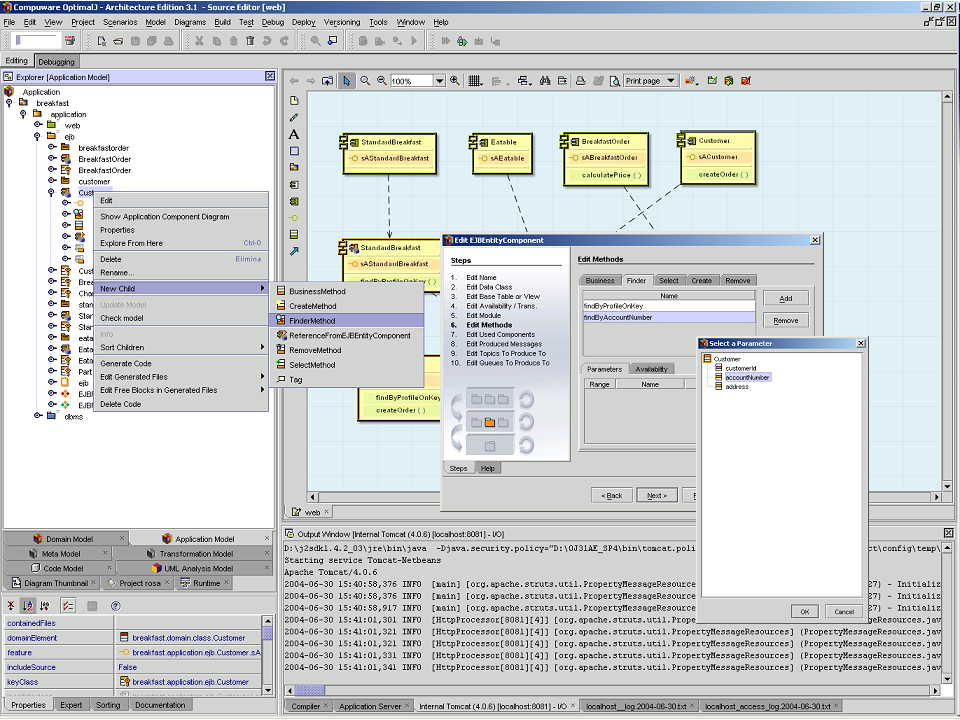Image resolution: width=960 pixels, height=720 pixels.
Task: Collapse the breakfast node in Explorer tree
Action: coord(9,103)
